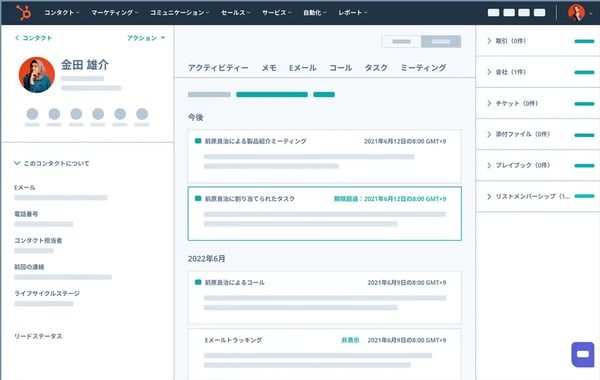Select left half of the view toggle
This screenshot has width=600, height=380.
[x=401, y=41]
